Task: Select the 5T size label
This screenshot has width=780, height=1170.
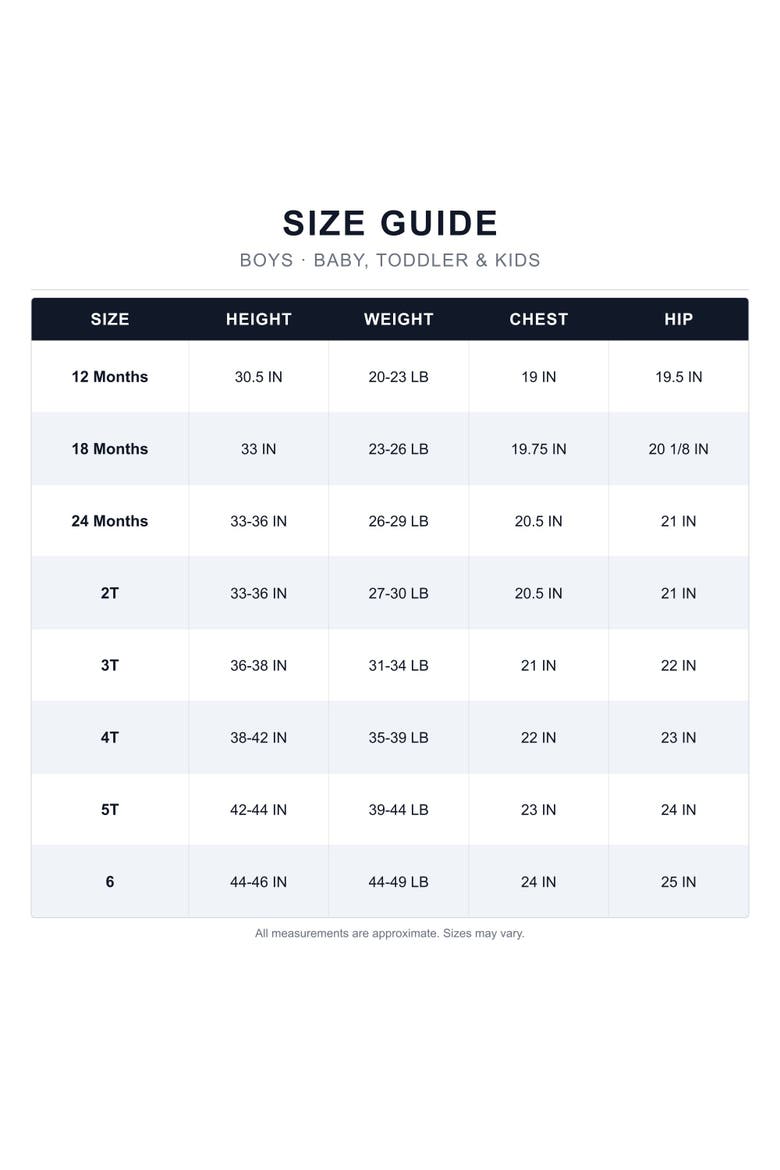Action: tap(110, 810)
